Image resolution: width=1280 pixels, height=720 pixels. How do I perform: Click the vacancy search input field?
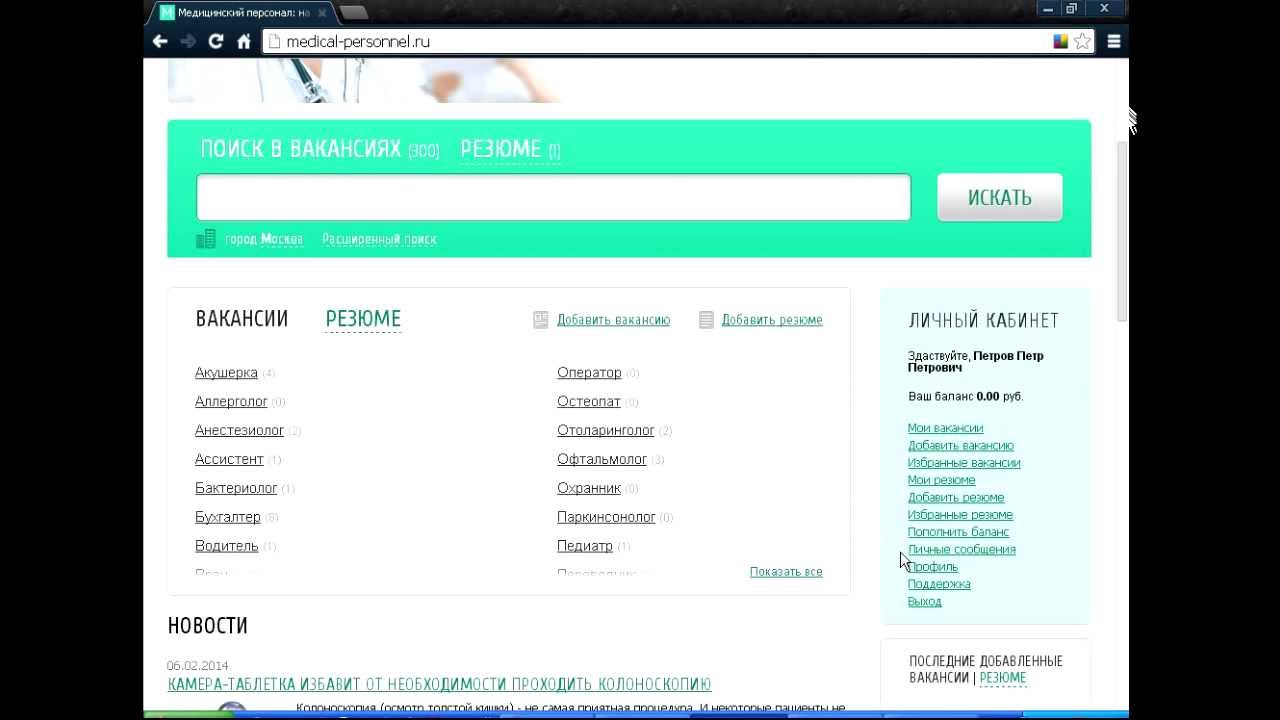tap(553, 197)
